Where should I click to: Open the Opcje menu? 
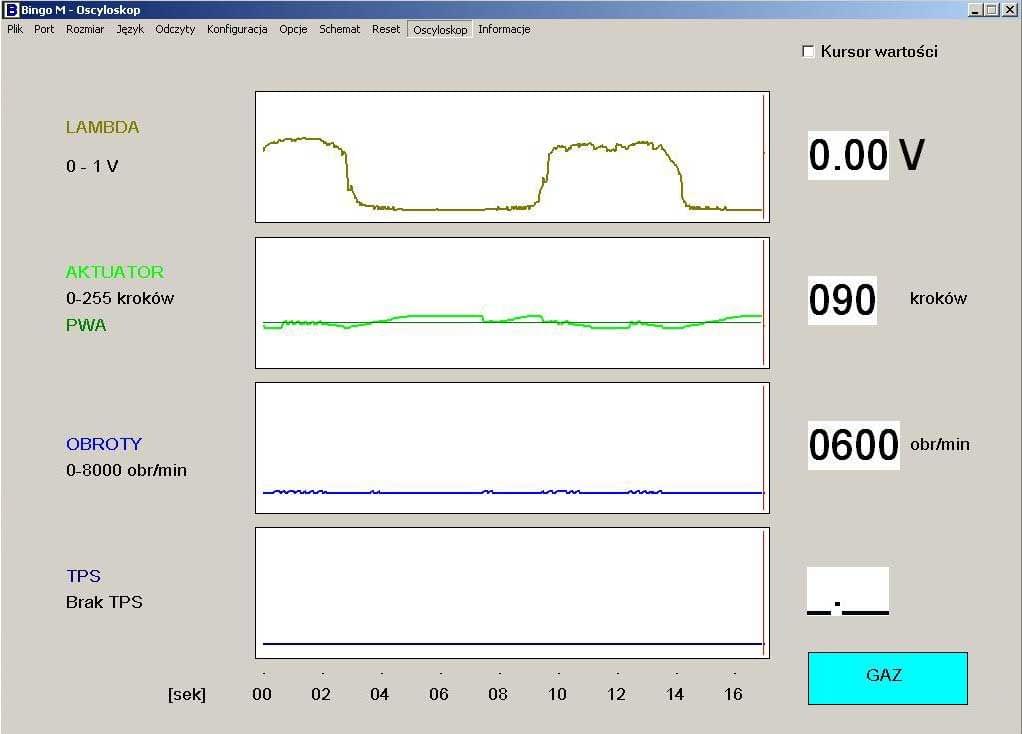[293, 29]
